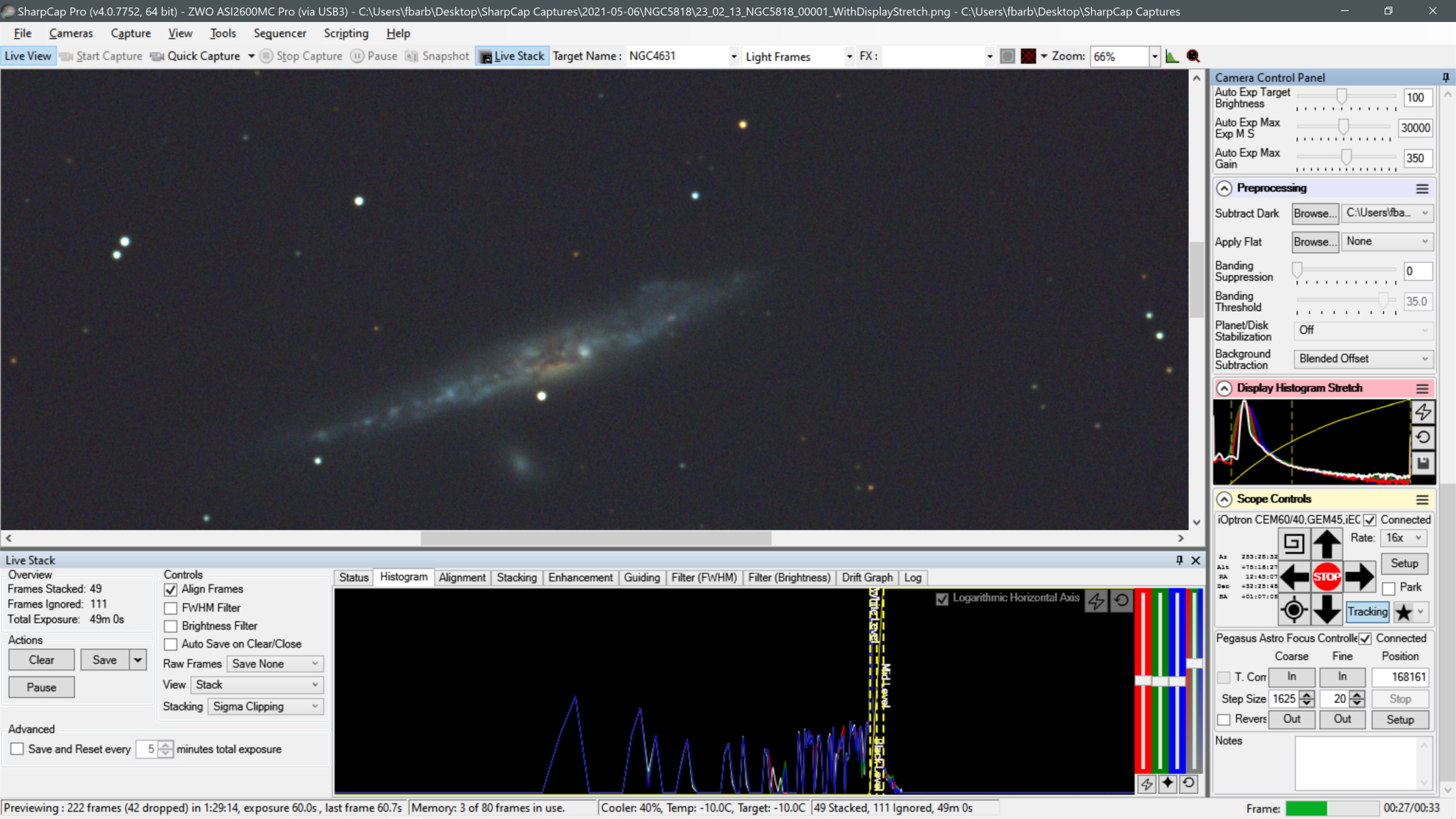Open the Sequencer menu
The image size is (1456, 819).
pyautogui.click(x=279, y=34)
